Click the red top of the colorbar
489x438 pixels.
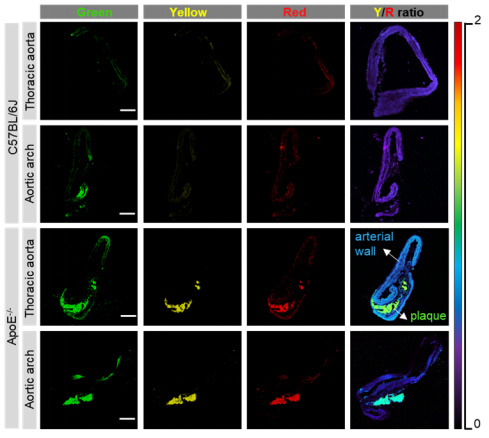[458, 28]
